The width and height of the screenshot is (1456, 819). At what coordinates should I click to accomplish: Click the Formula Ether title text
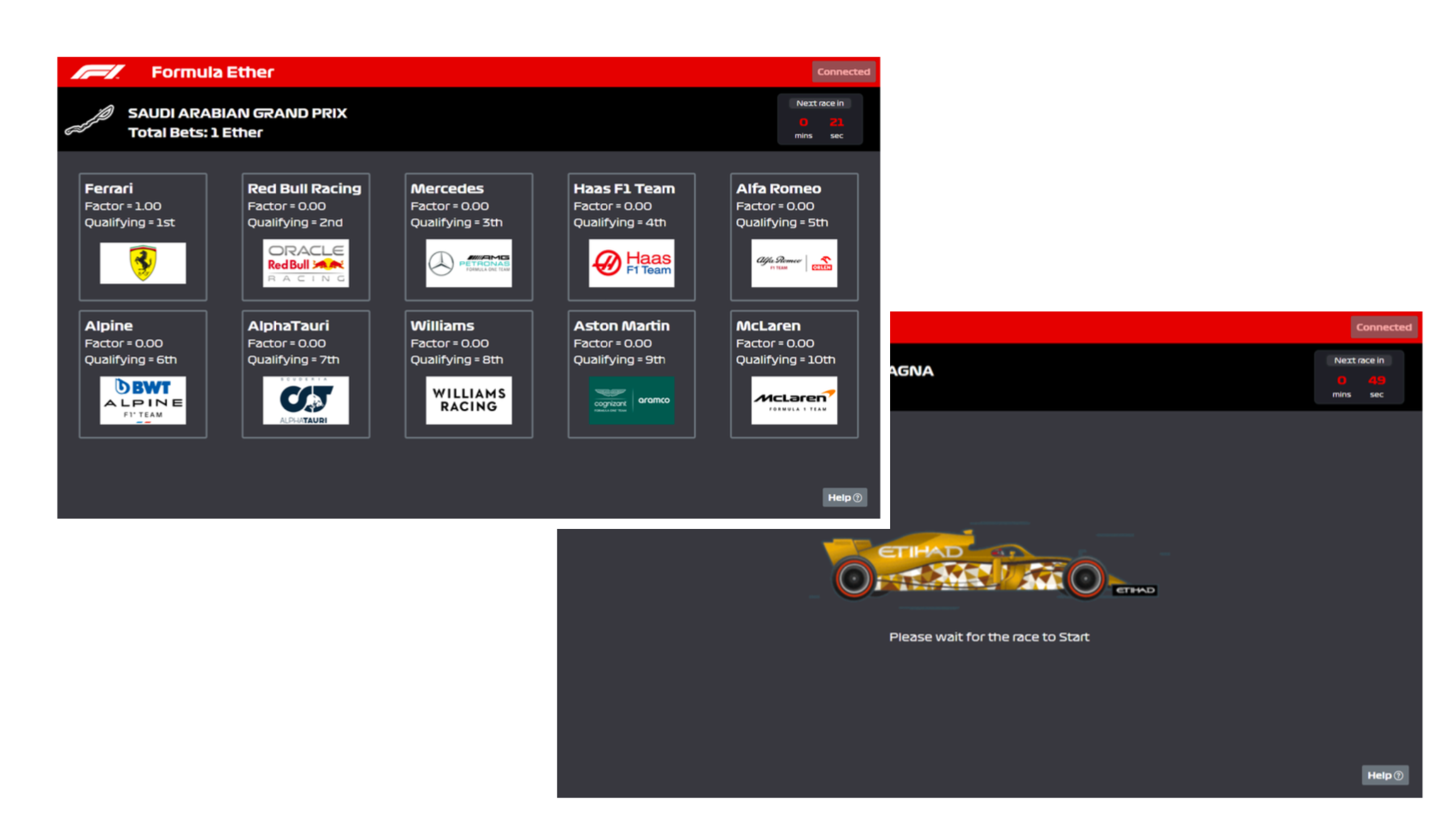pyautogui.click(x=213, y=72)
